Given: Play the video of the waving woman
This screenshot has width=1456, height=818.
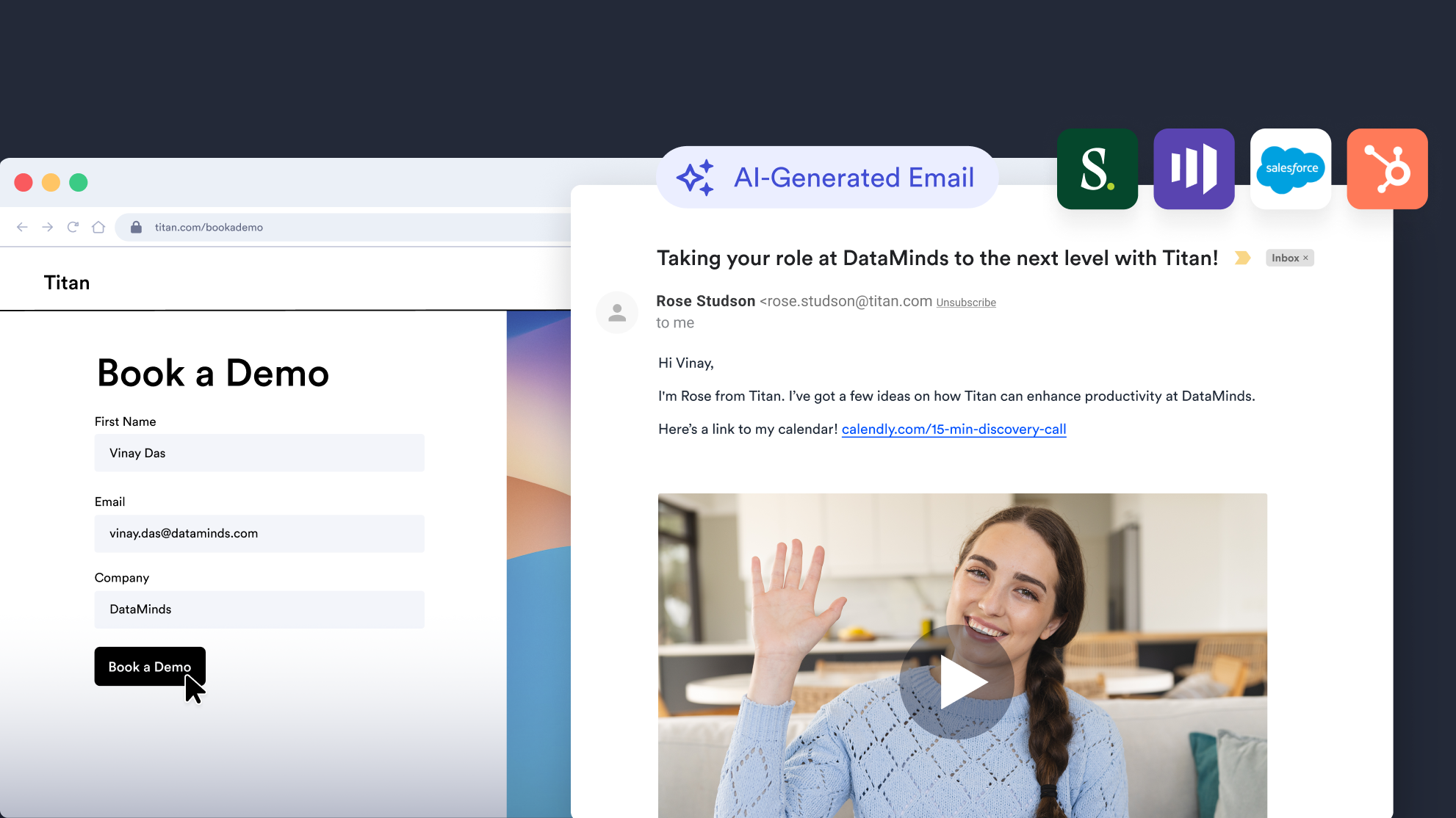Looking at the screenshot, I should (956, 681).
